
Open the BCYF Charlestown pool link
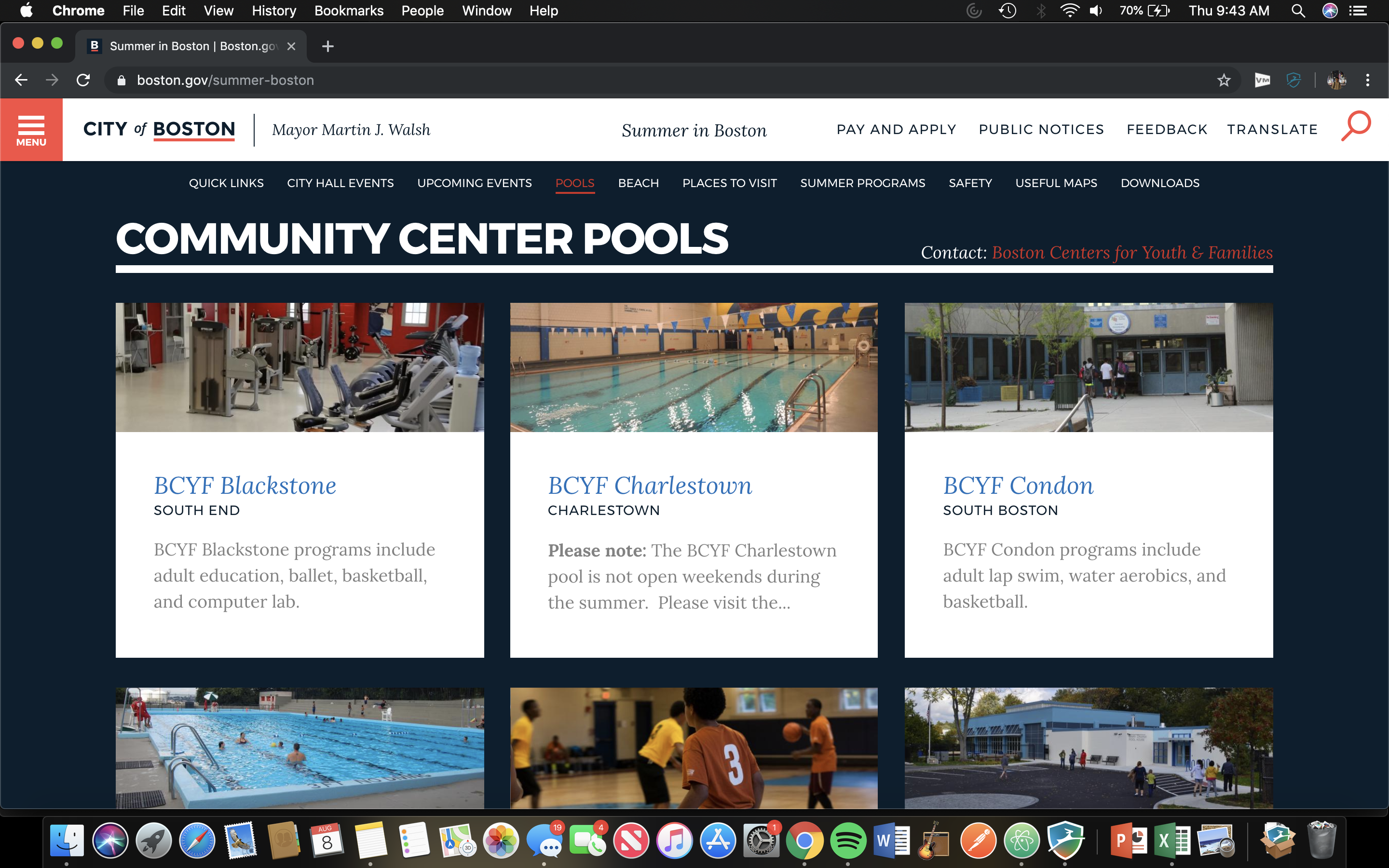(650, 486)
